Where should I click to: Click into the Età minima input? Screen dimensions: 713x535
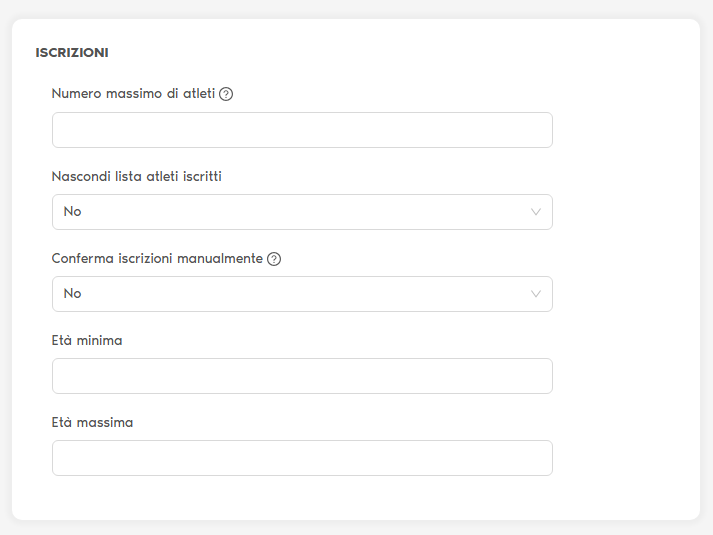(301, 376)
